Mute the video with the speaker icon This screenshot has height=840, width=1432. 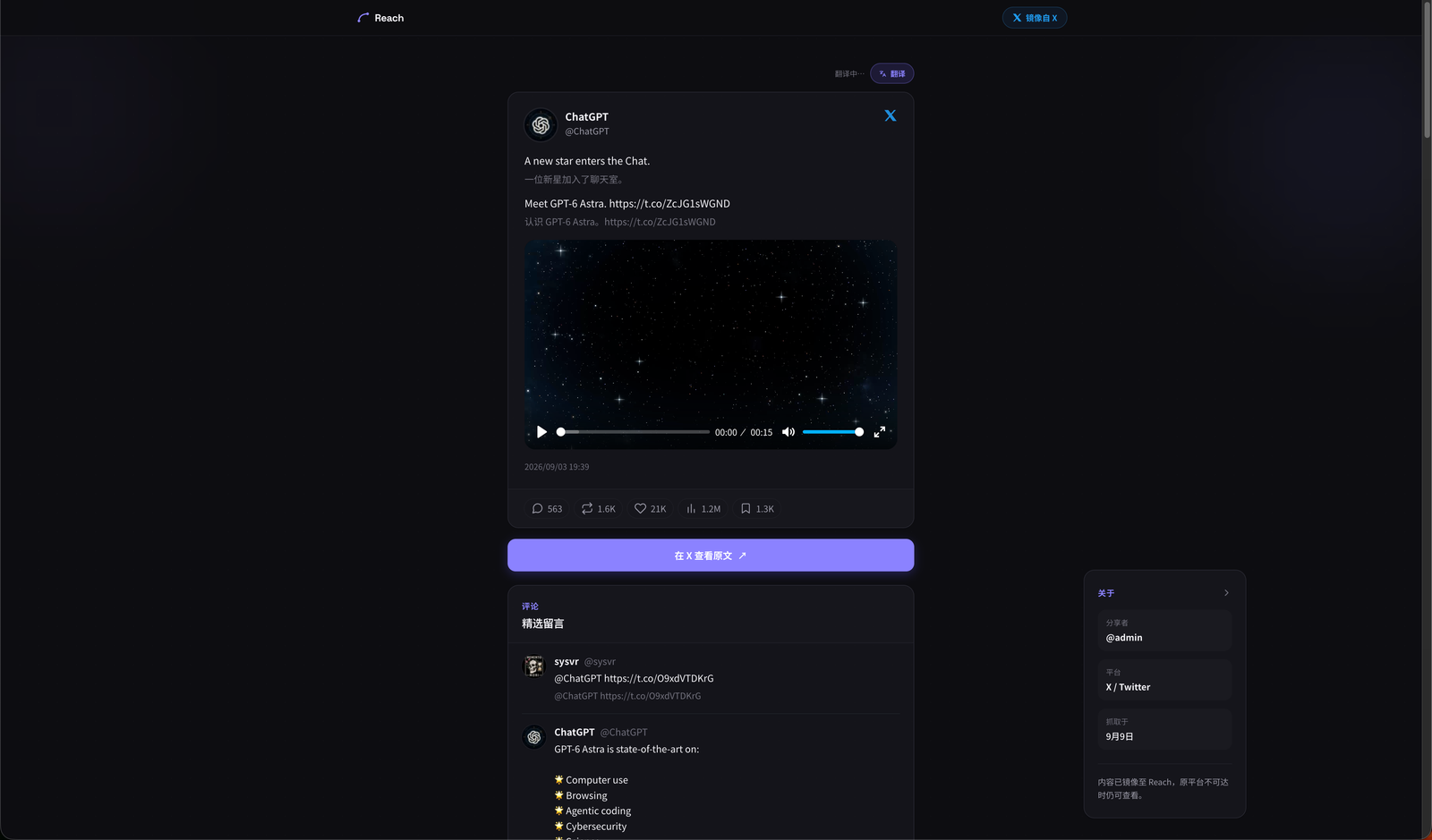click(x=788, y=432)
